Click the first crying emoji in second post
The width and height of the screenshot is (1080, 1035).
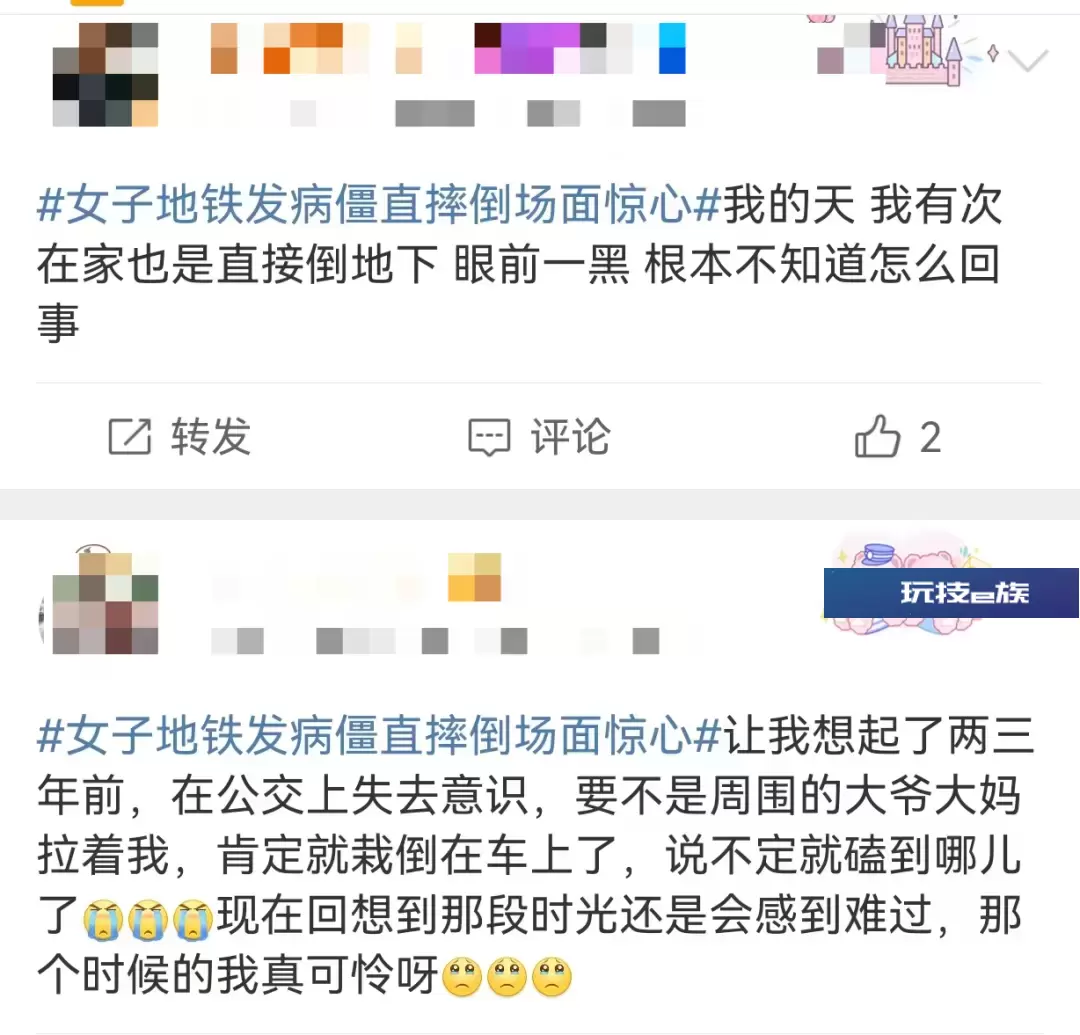click(x=103, y=919)
